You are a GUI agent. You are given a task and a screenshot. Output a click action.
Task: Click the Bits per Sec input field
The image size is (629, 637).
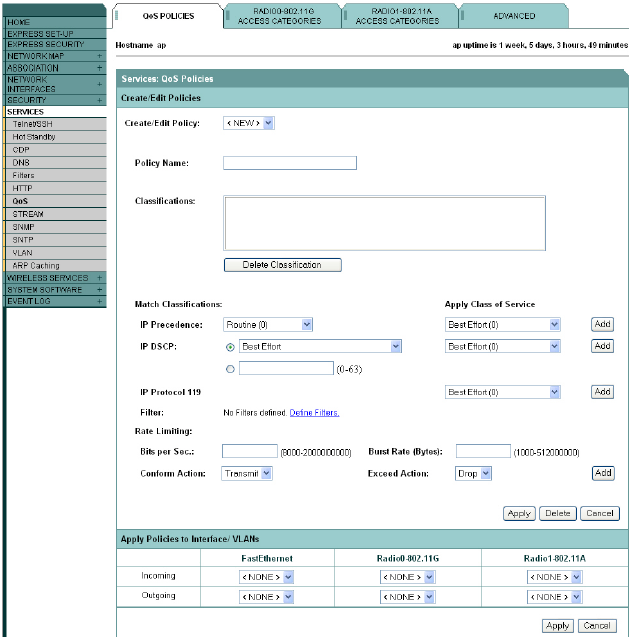(x=249, y=452)
